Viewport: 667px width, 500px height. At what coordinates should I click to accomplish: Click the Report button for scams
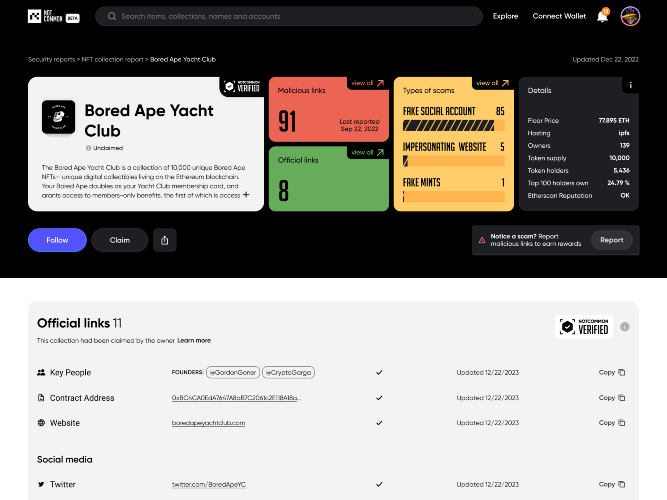(612, 240)
